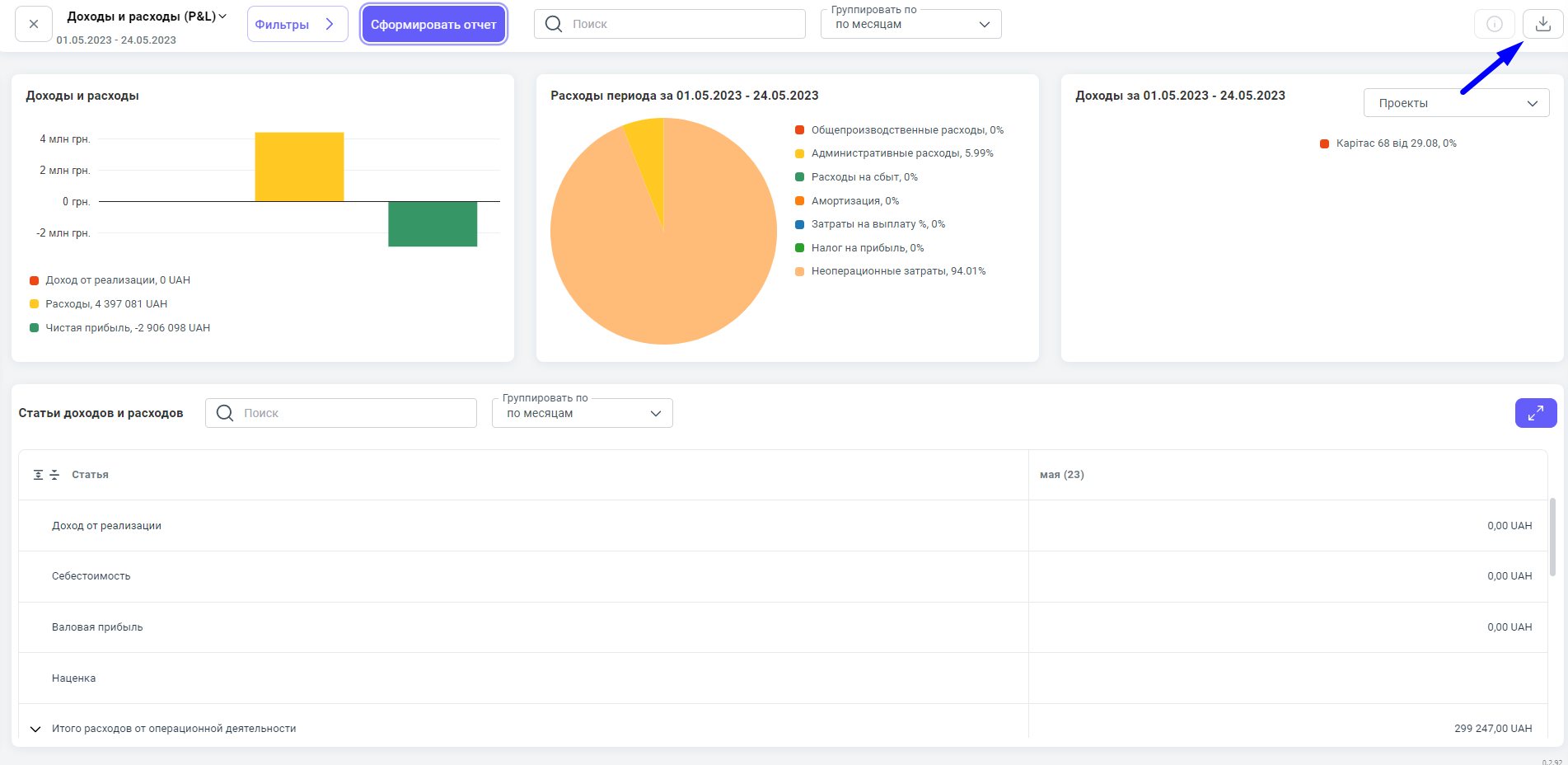The width and height of the screenshot is (1568, 765).
Task: Click collapse all rows icon in table header
Action: click(x=54, y=475)
